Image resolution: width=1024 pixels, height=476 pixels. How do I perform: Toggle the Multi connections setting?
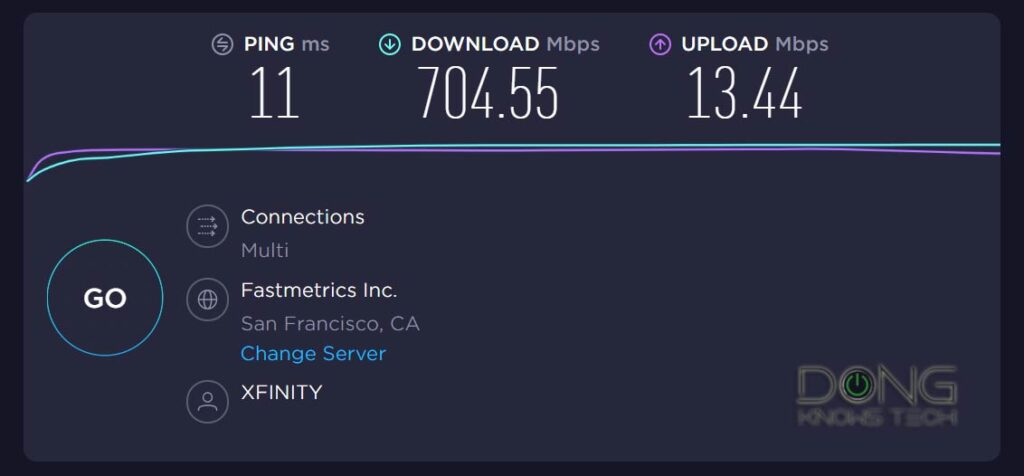[x=264, y=251]
